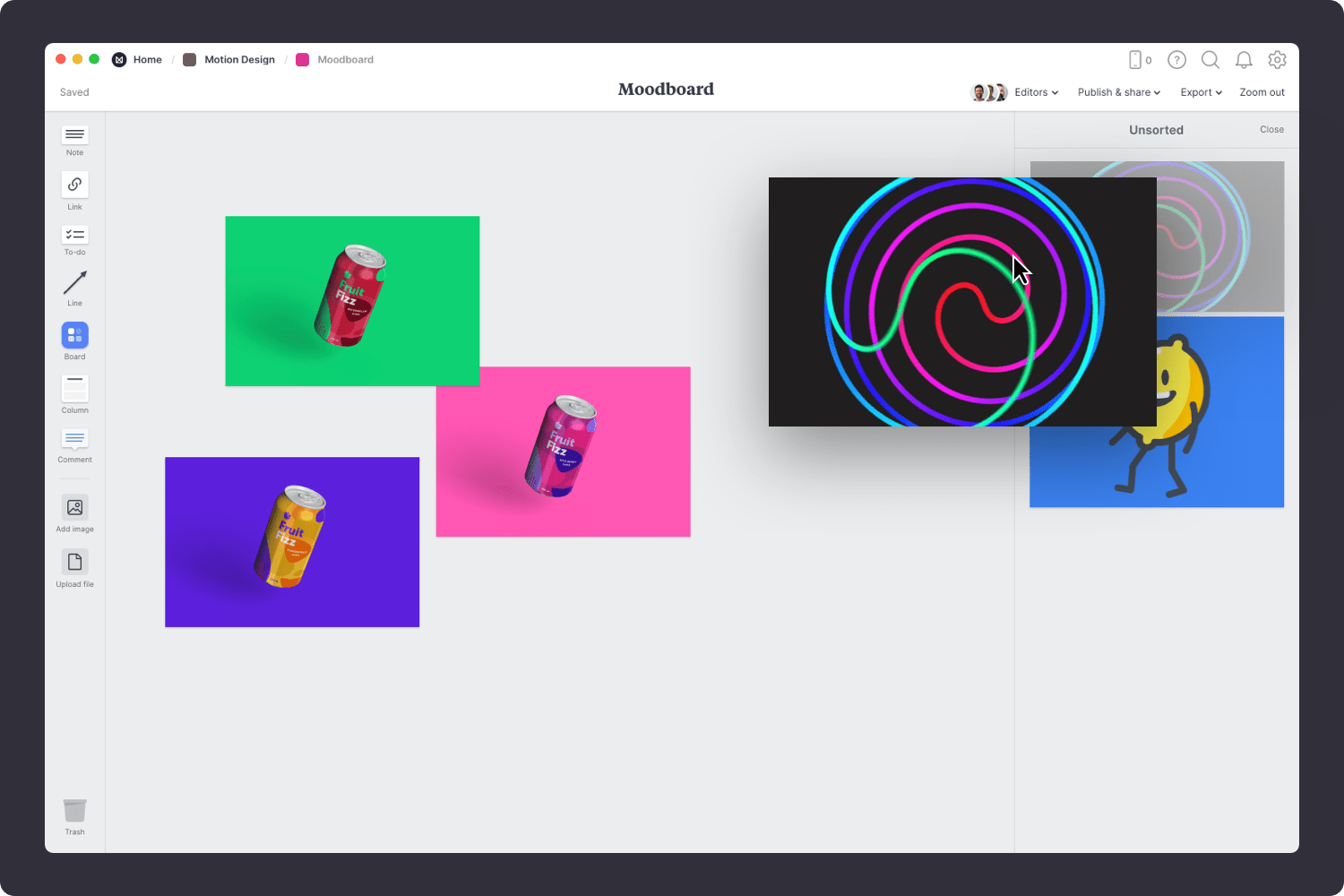Open search from the top toolbar
1344x896 pixels.
(x=1210, y=60)
